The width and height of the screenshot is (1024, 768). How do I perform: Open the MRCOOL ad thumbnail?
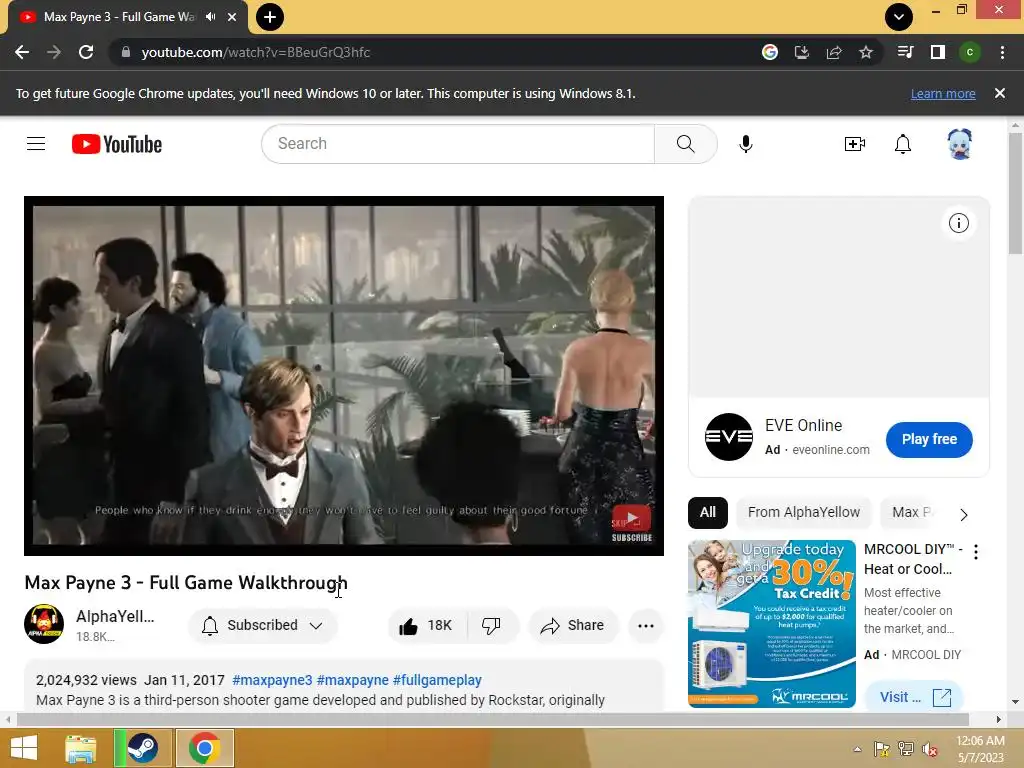coord(771,624)
